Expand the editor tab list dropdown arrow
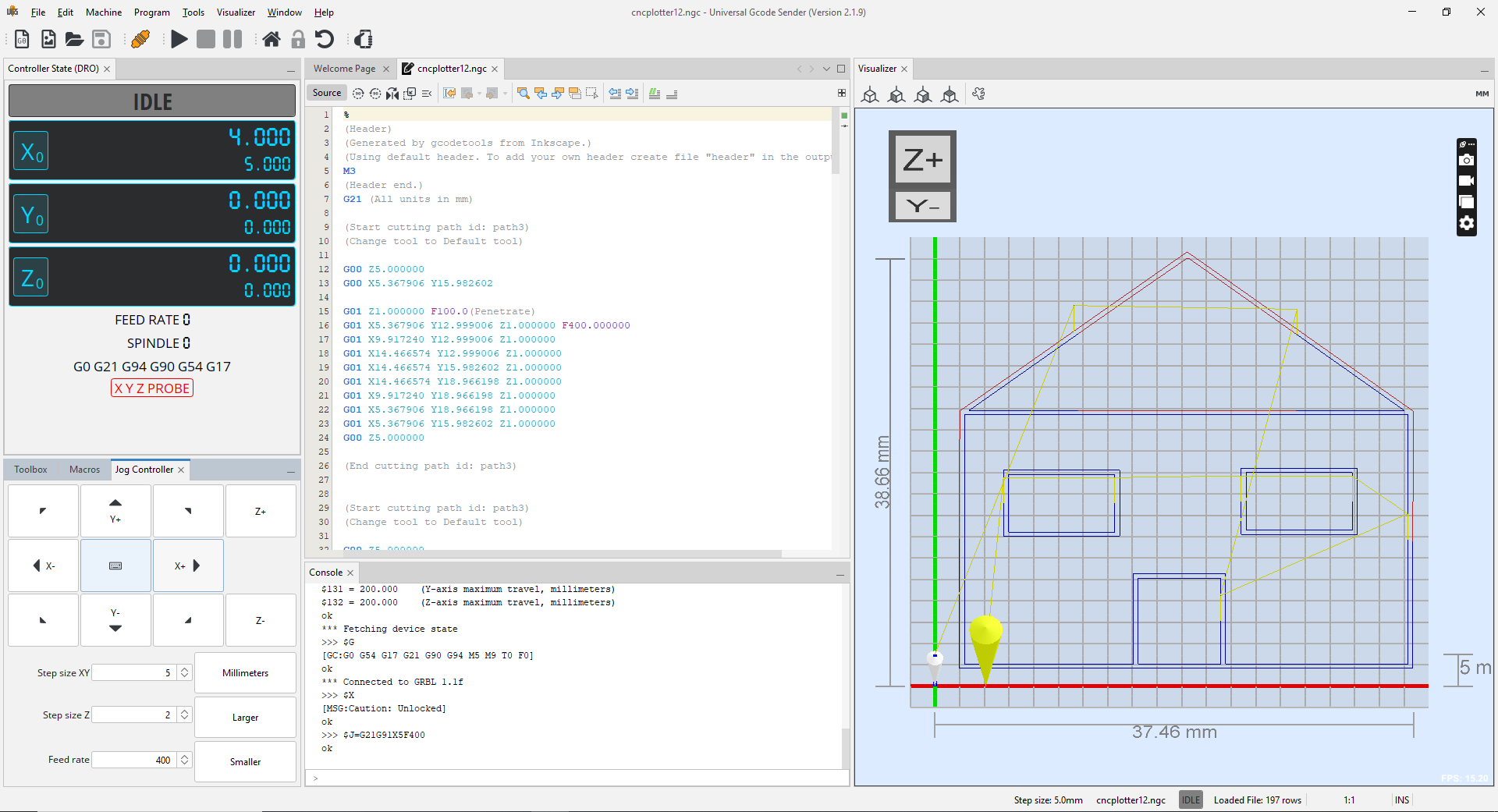The height and width of the screenshot is (812, 1498). point(826,69)
